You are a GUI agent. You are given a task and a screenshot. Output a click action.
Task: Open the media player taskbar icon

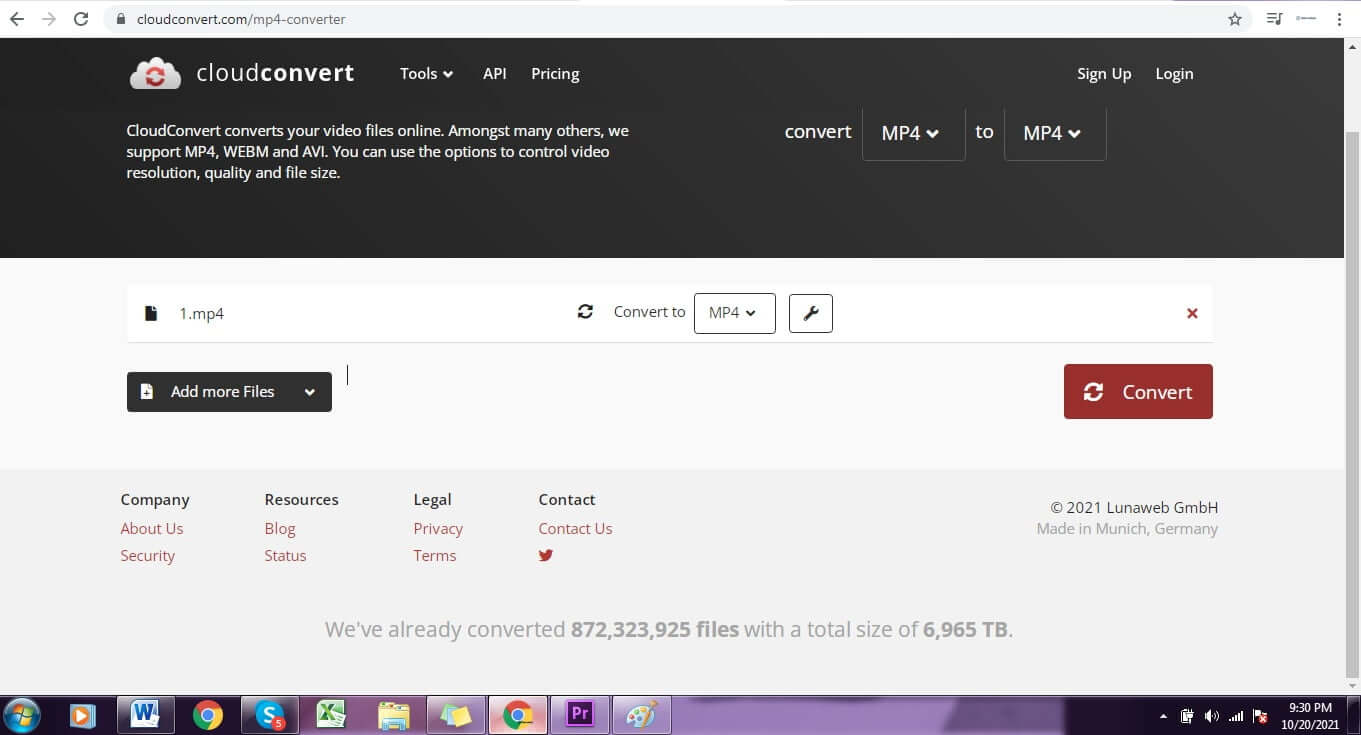pyautogui.click(x=82, y=716)
